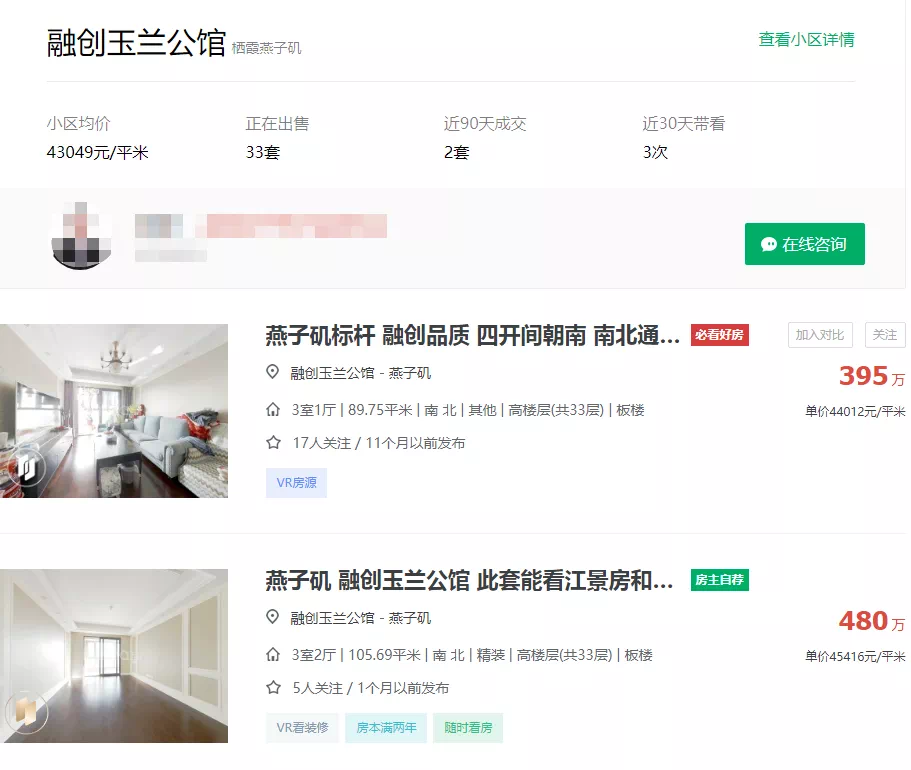Click the 近30天带看 label
911x770 pixels.
click(684, 124)
